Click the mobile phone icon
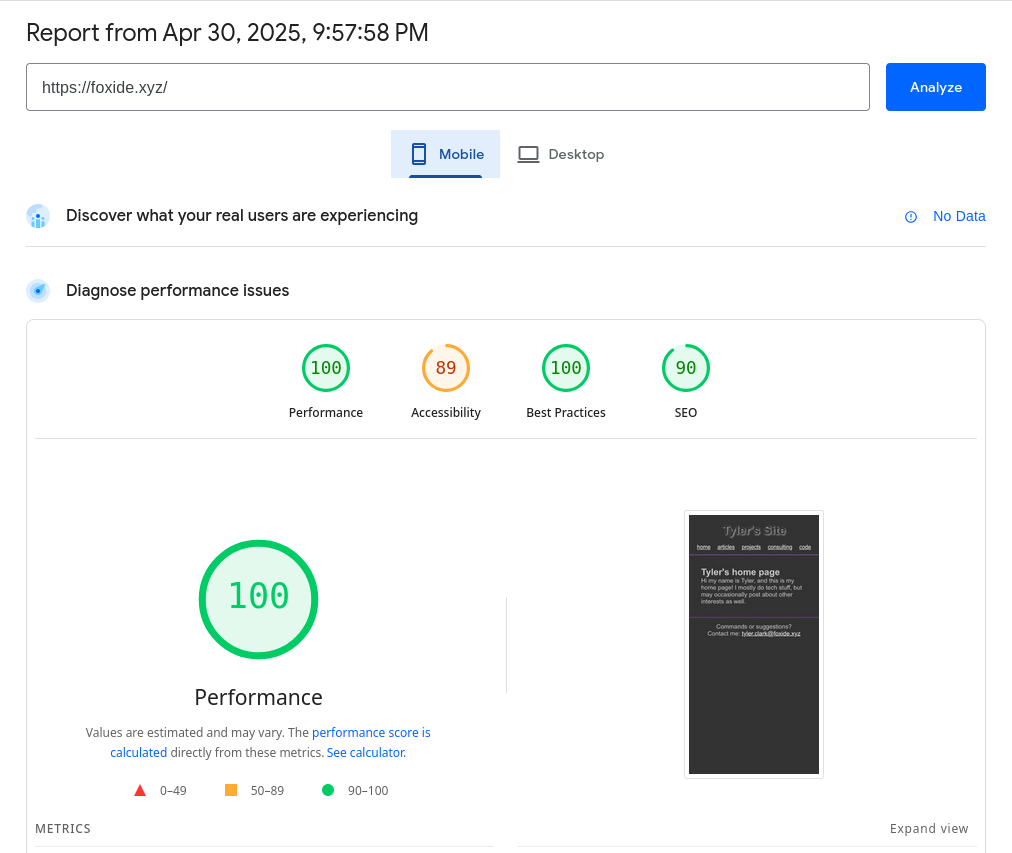1012x853 pixels. 419,154
